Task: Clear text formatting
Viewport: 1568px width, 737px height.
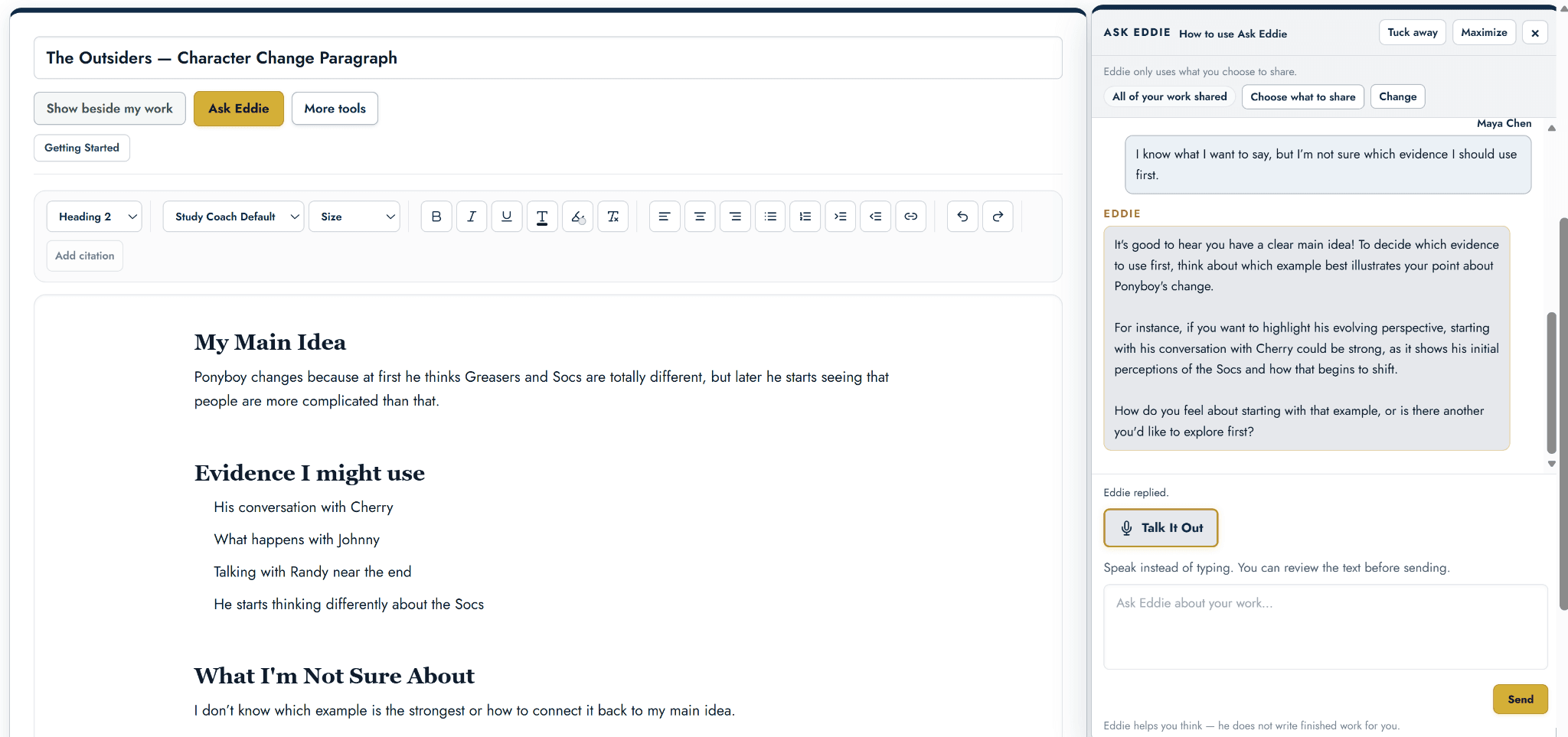Action: [x=612, y=217]
